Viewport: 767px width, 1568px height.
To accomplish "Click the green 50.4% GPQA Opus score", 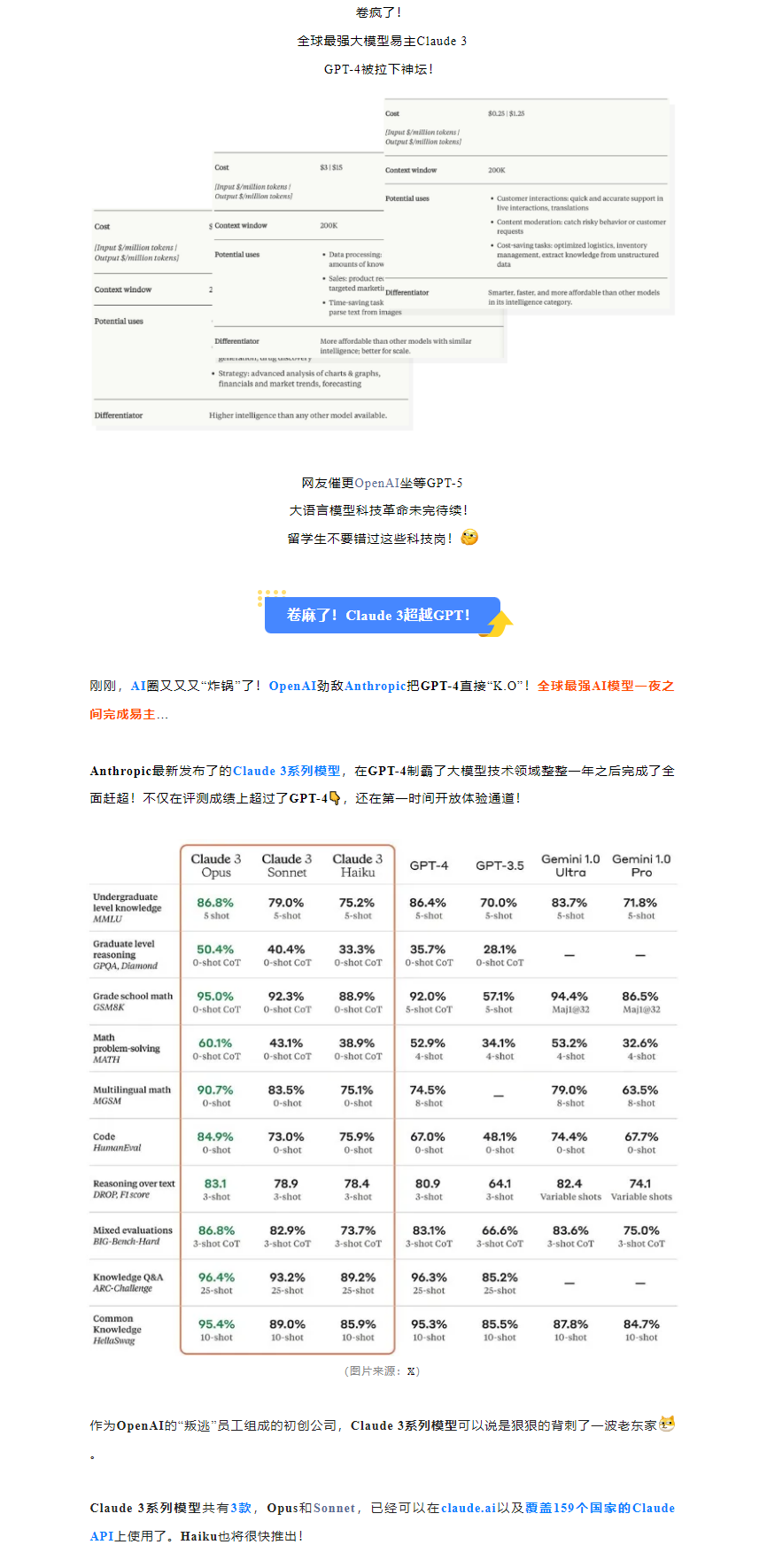I will [x=216, y=949].
